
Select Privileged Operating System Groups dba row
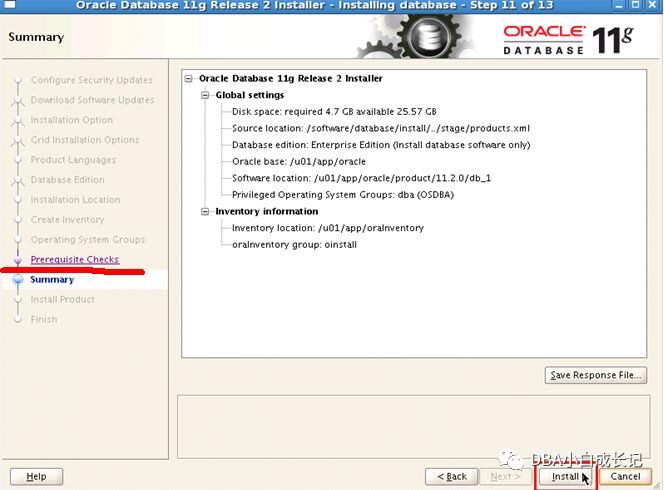point(343,195)
